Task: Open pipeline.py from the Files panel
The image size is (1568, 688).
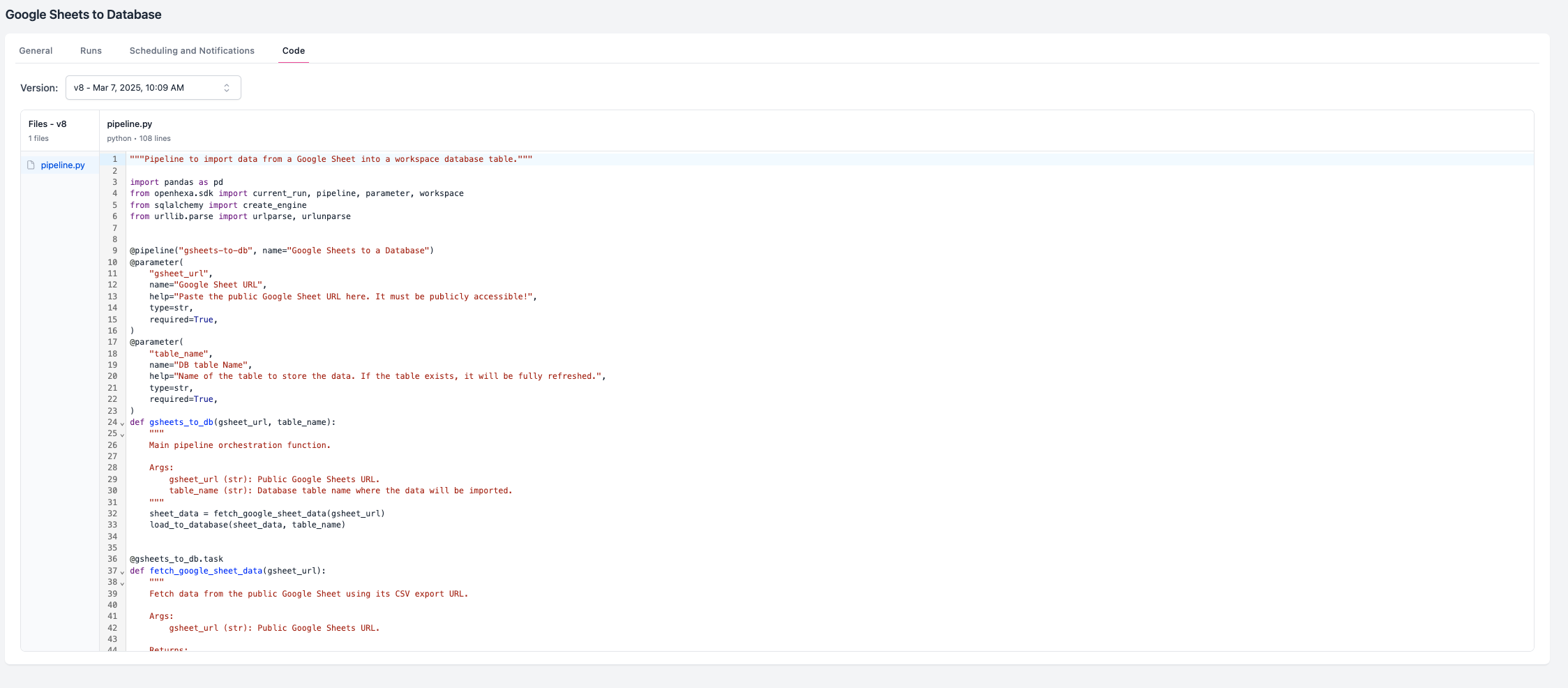Action: click(x=63, y=165)
